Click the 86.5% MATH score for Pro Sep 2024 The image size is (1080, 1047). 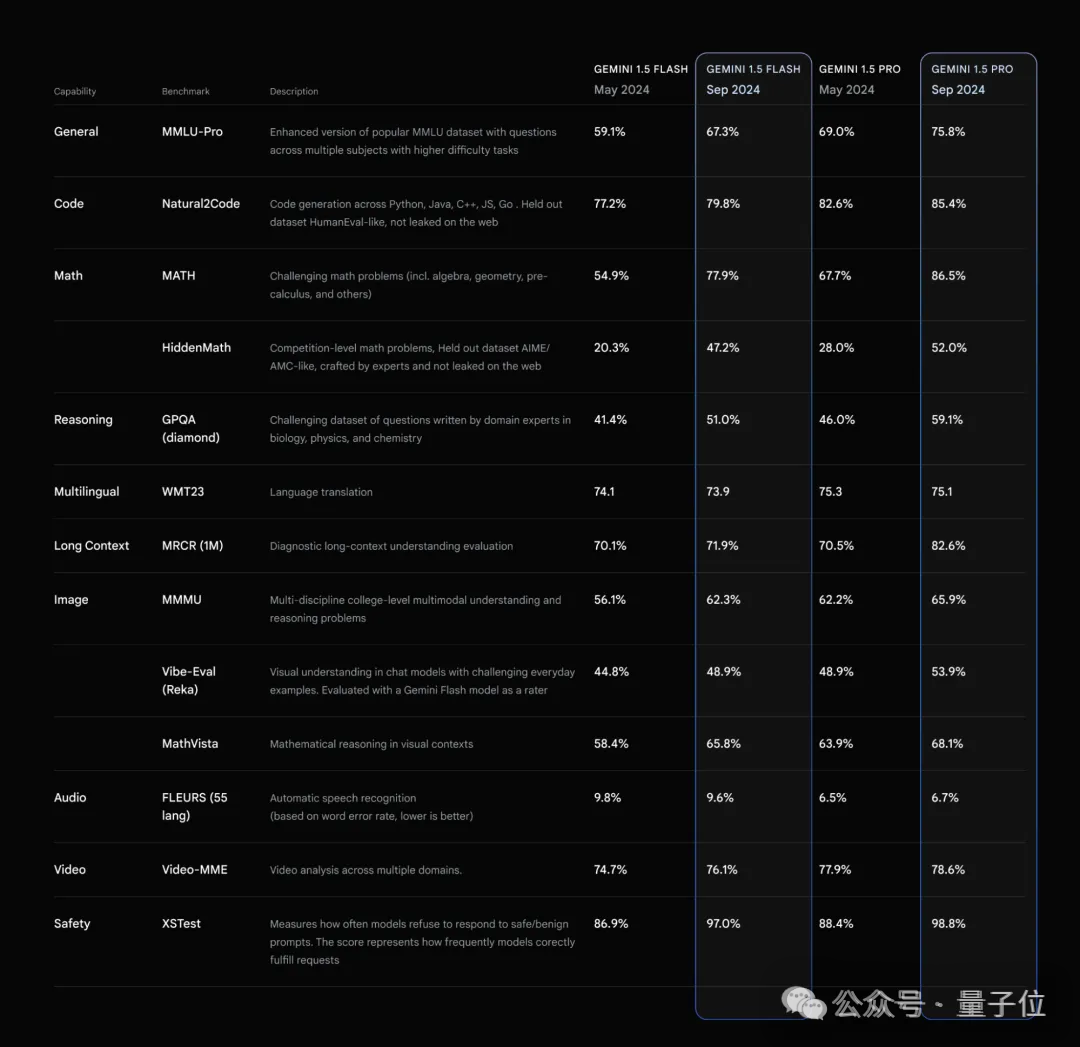(948, 276)
